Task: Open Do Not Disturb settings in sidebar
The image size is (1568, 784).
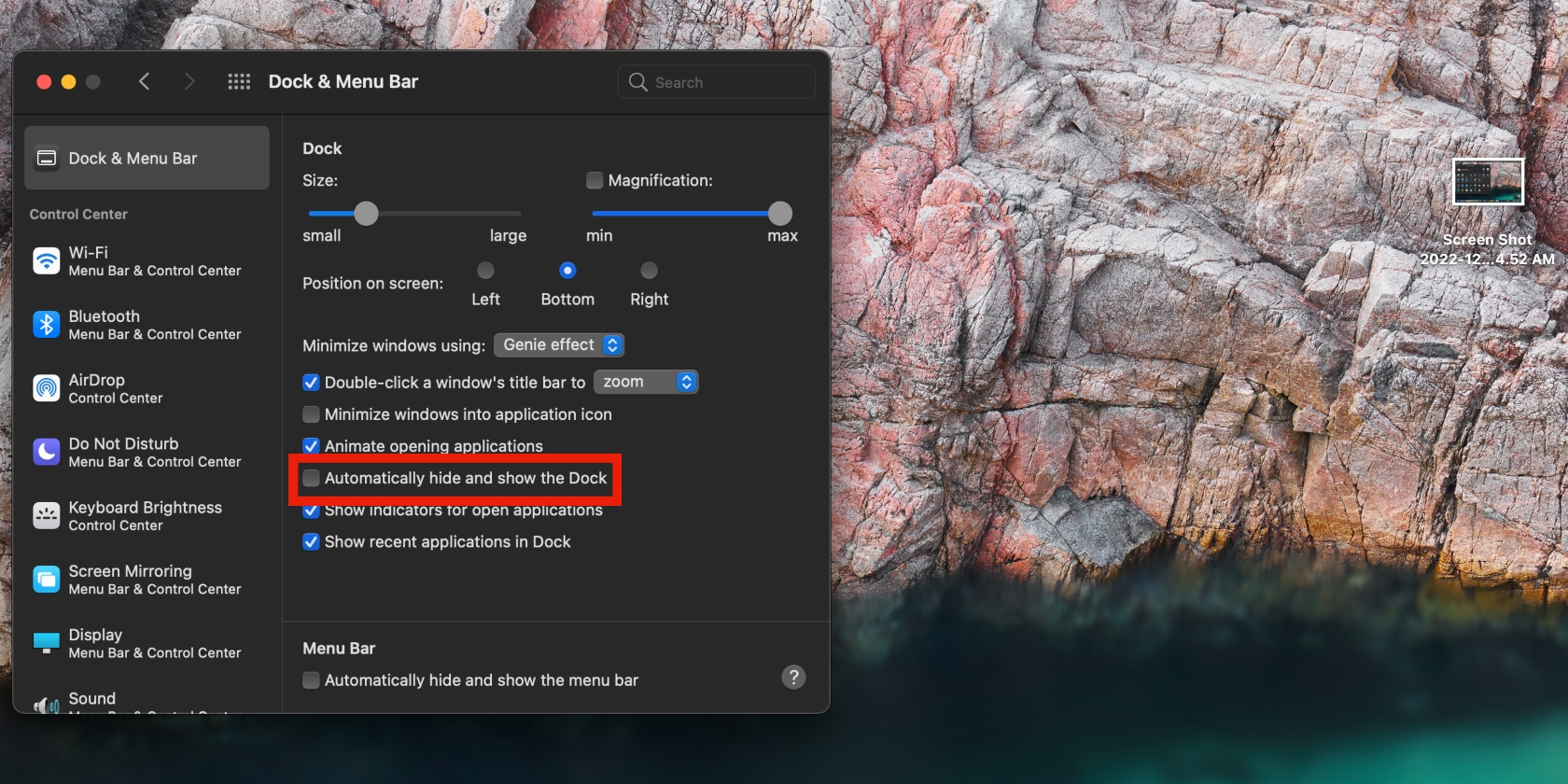Action: coord(147,452)
